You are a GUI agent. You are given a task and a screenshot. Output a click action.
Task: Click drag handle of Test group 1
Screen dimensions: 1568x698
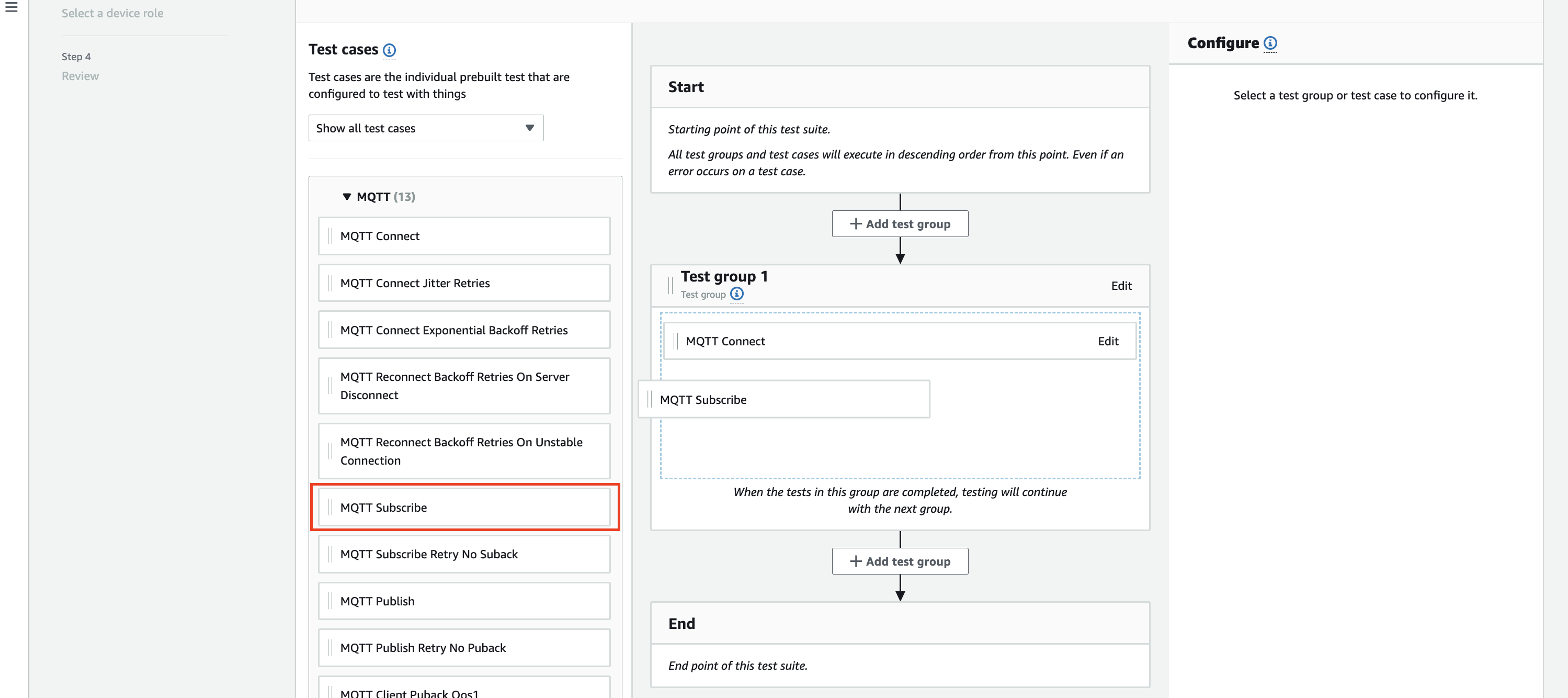pos(670,285)
